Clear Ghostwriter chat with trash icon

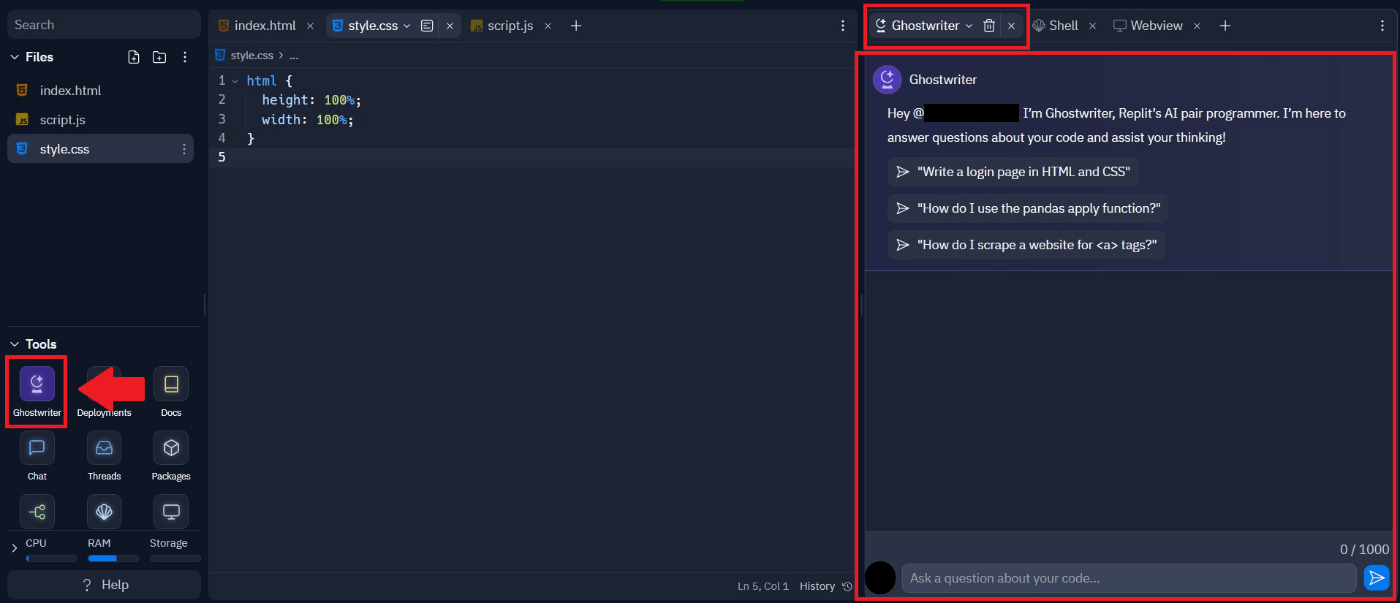(x=989, y=26)
